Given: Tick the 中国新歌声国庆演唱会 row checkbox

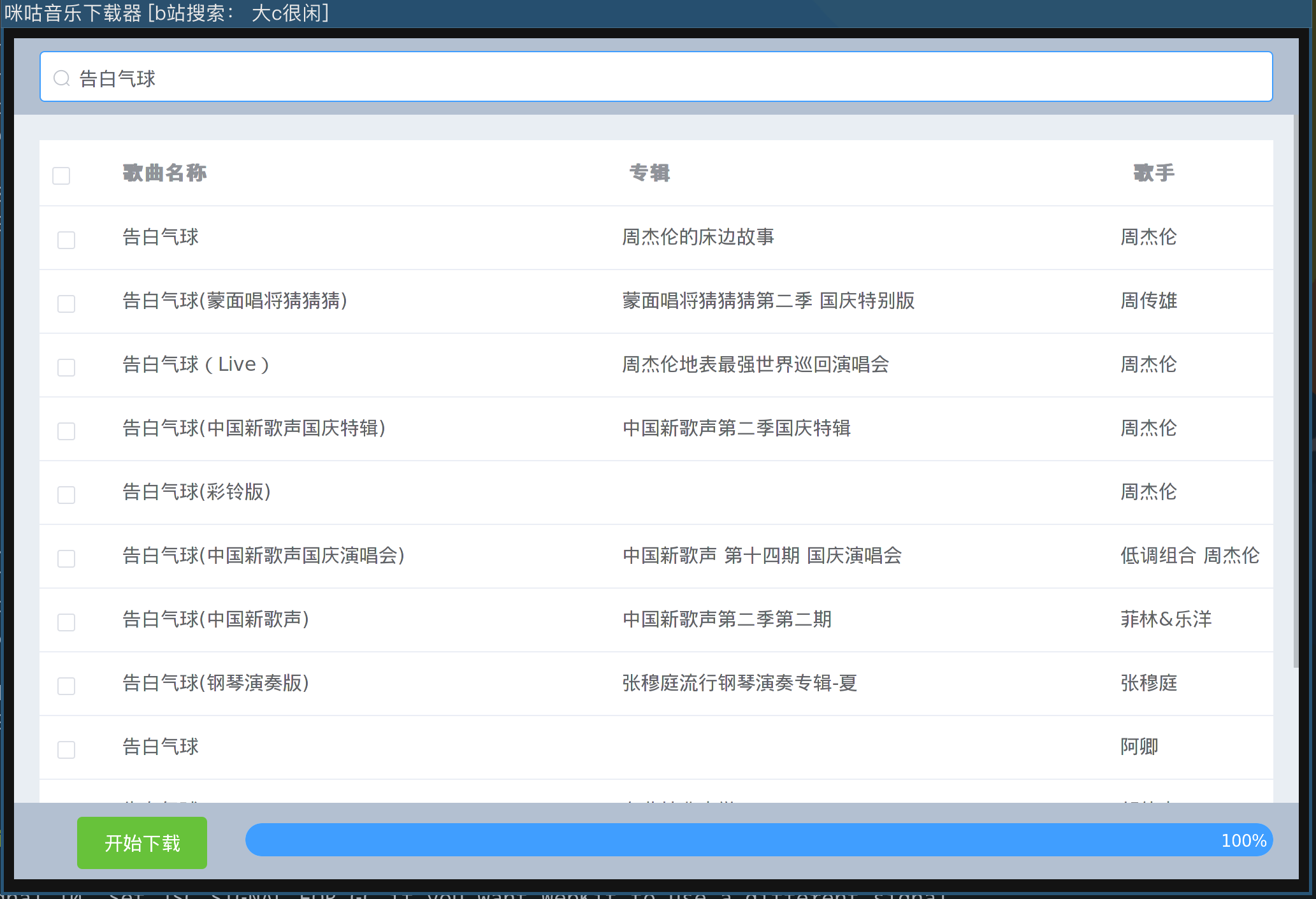Looking at the screenshot, I should (x=66, y=558).
